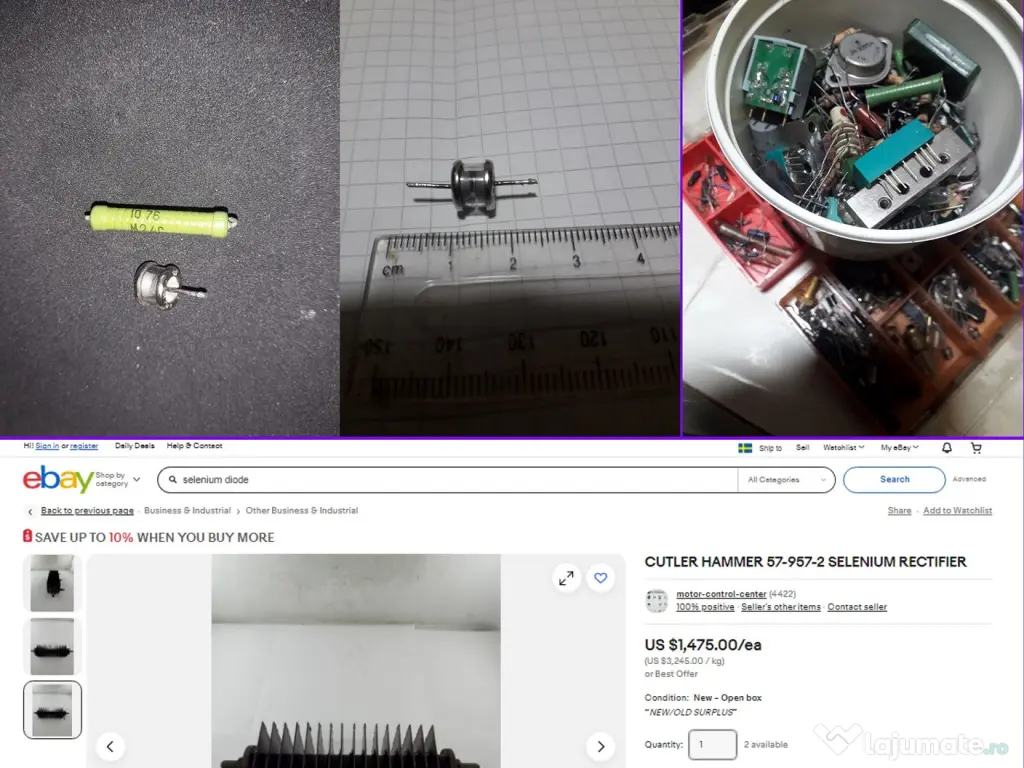Expand product photo with the fullscreen icon

(x=566, y=578)
